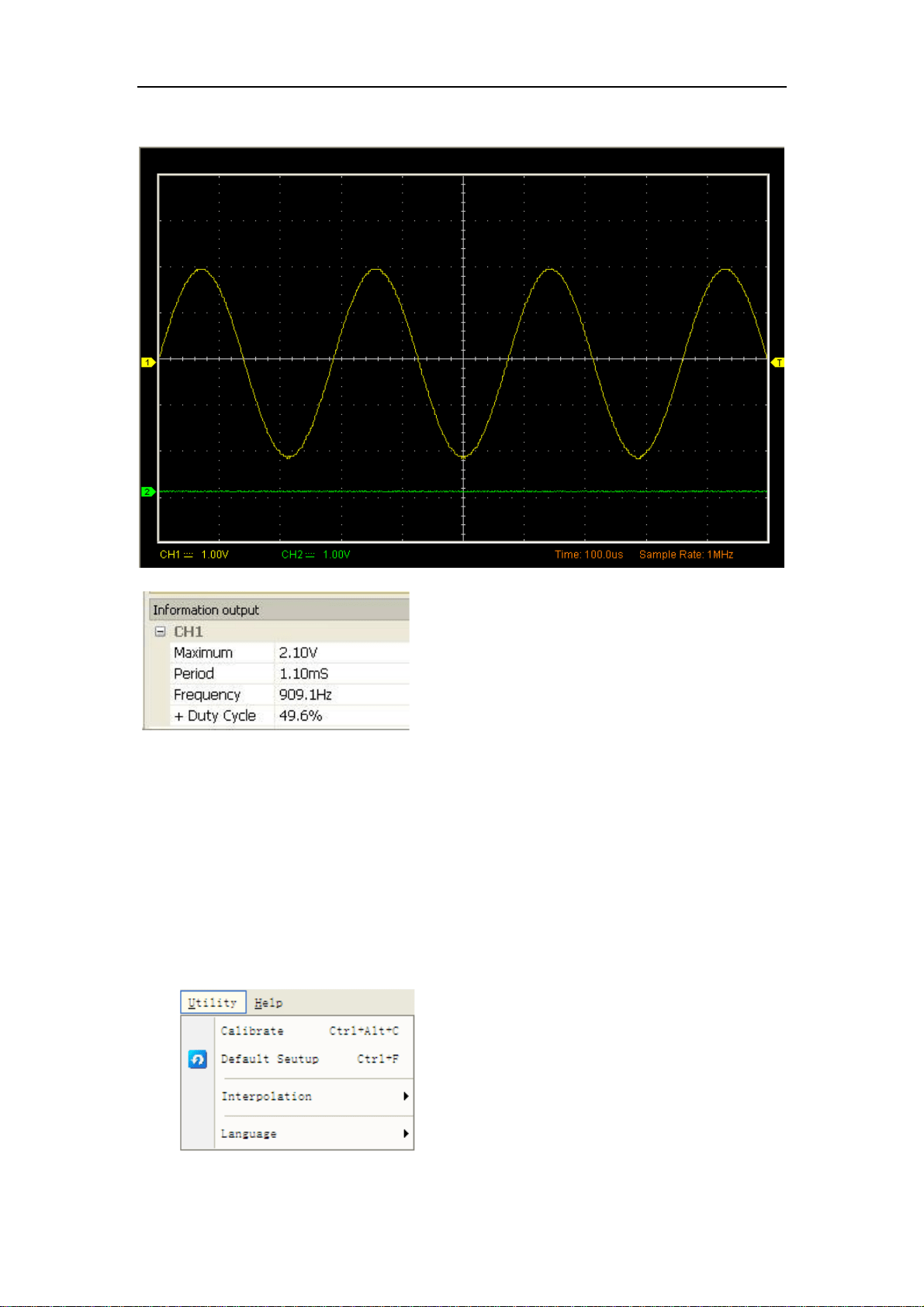Select the Maximum measurement row

pos(289,652)
